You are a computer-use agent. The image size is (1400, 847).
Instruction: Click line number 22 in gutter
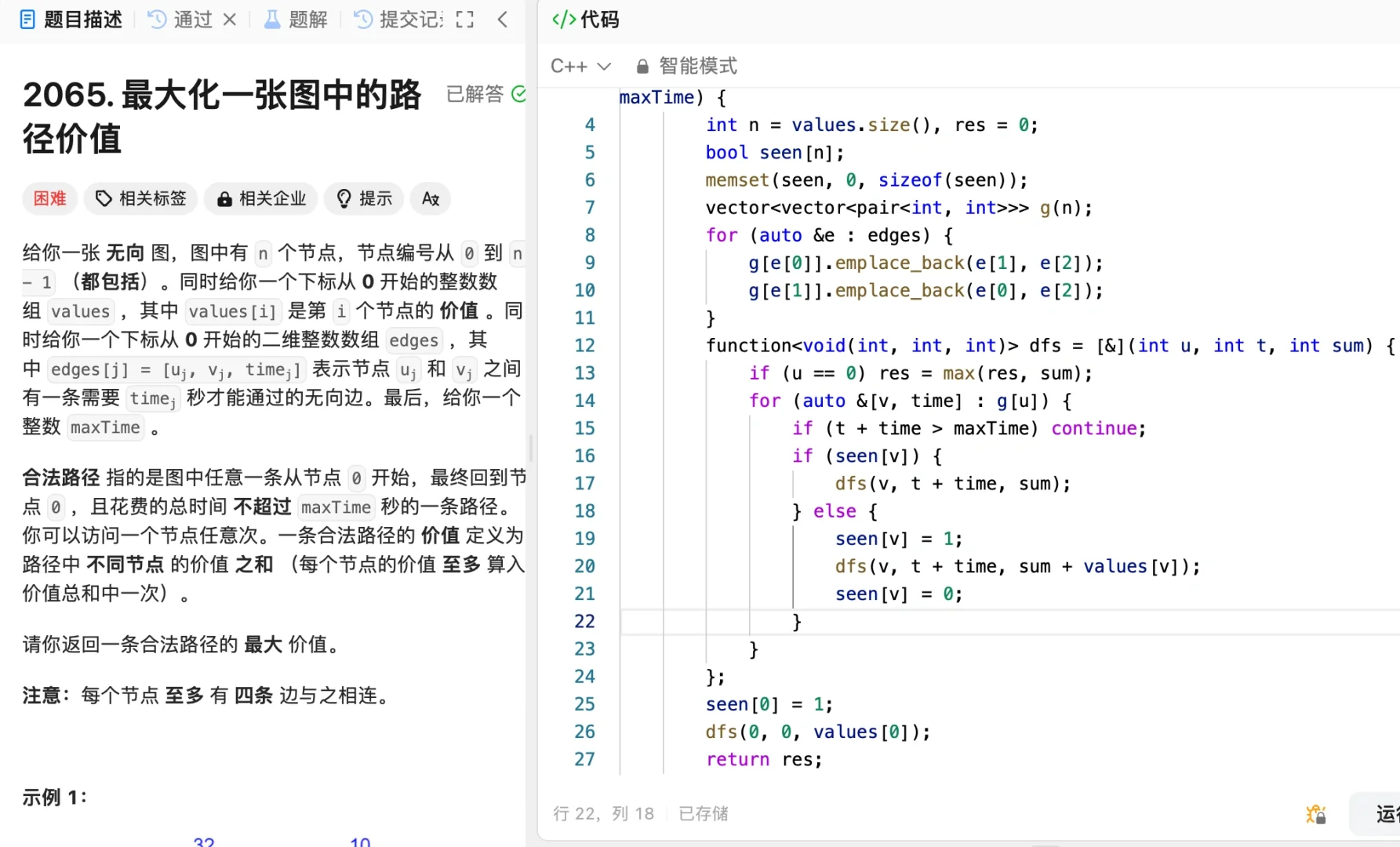coord(584,621)
